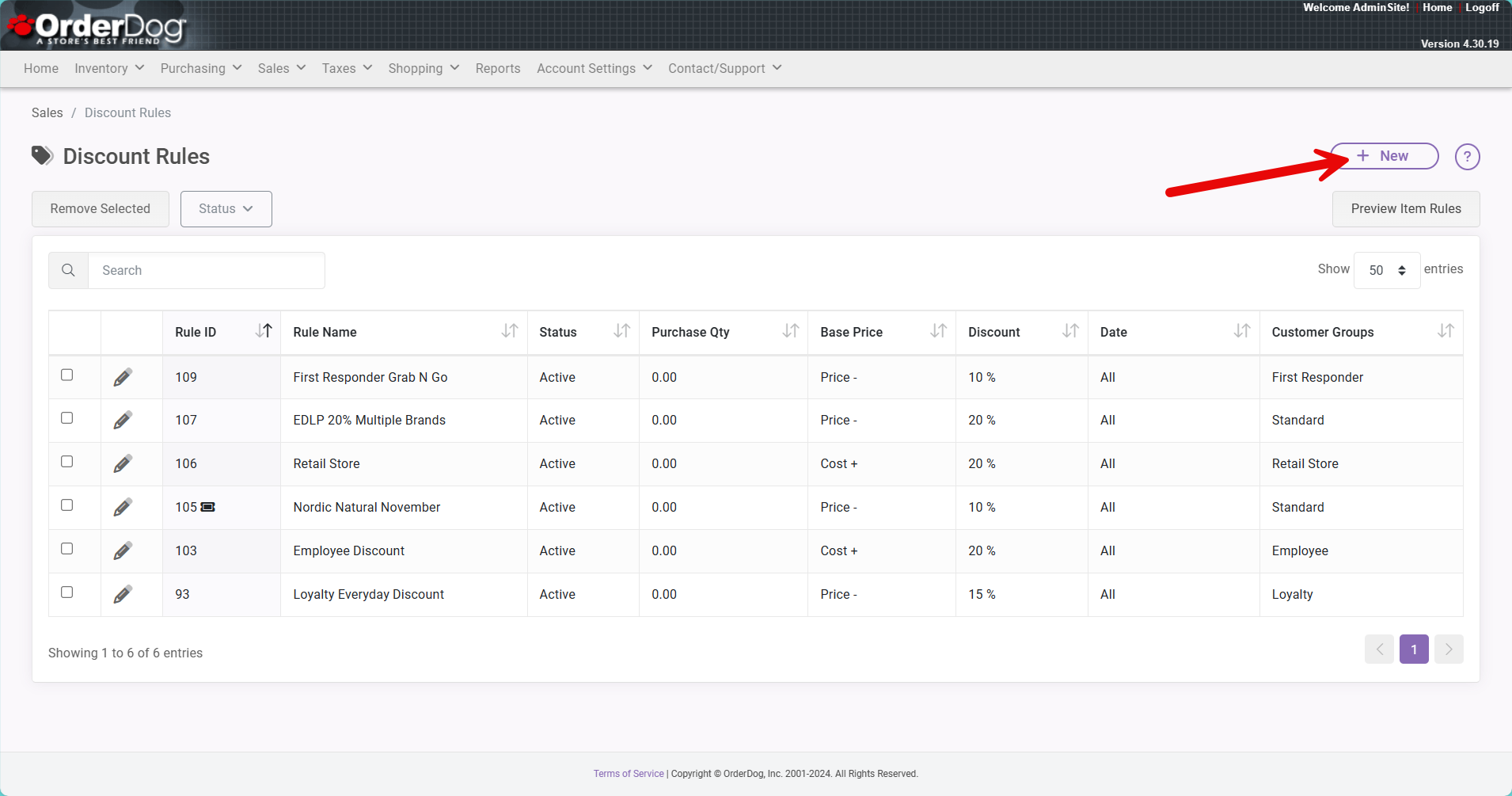Viewport: 1512px width, 796px height.
Task: Click Remove Selected button
Action: point(101,209)
